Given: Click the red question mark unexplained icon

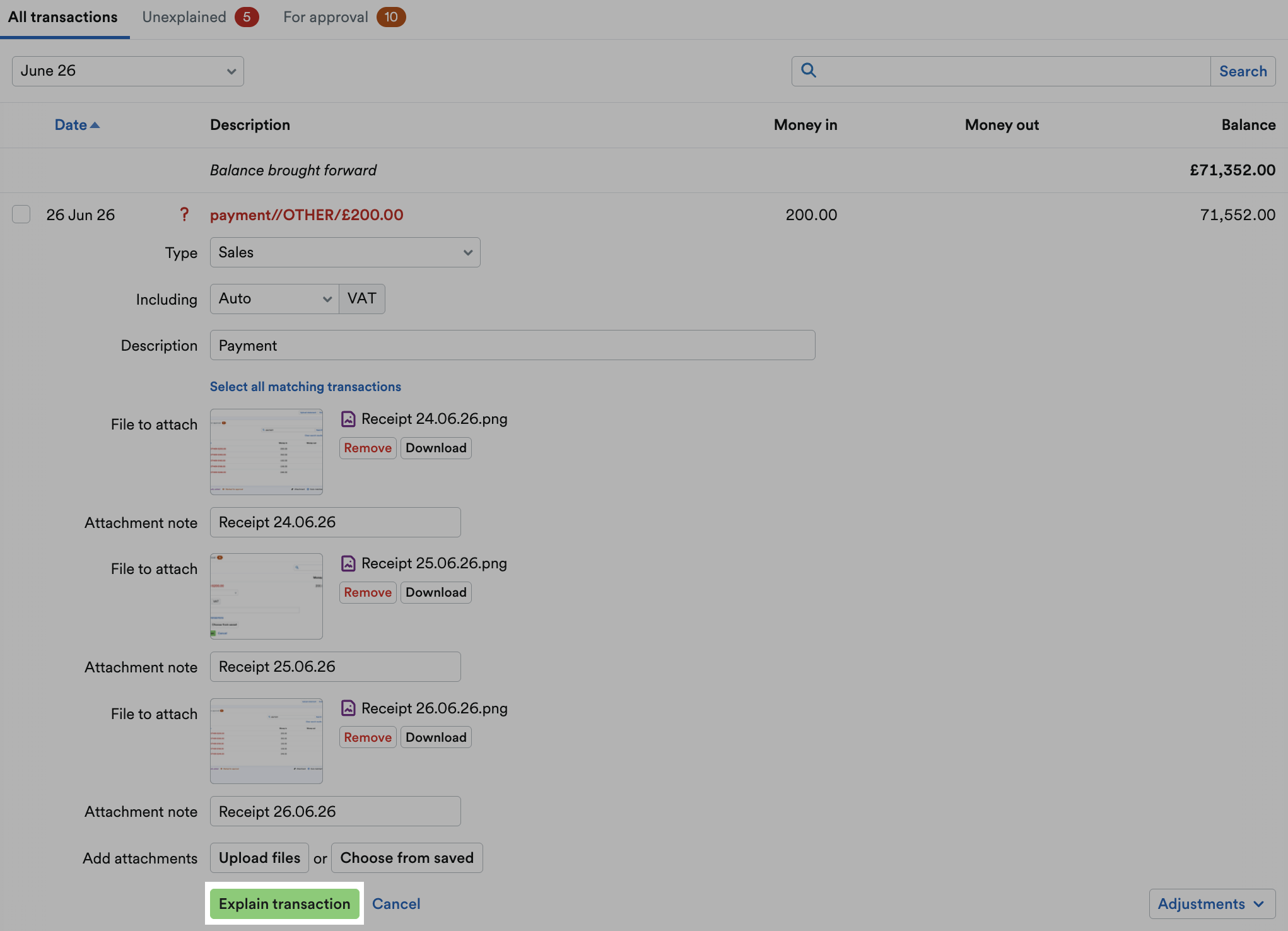Looking at the screenshot, I should click(184, 214).
